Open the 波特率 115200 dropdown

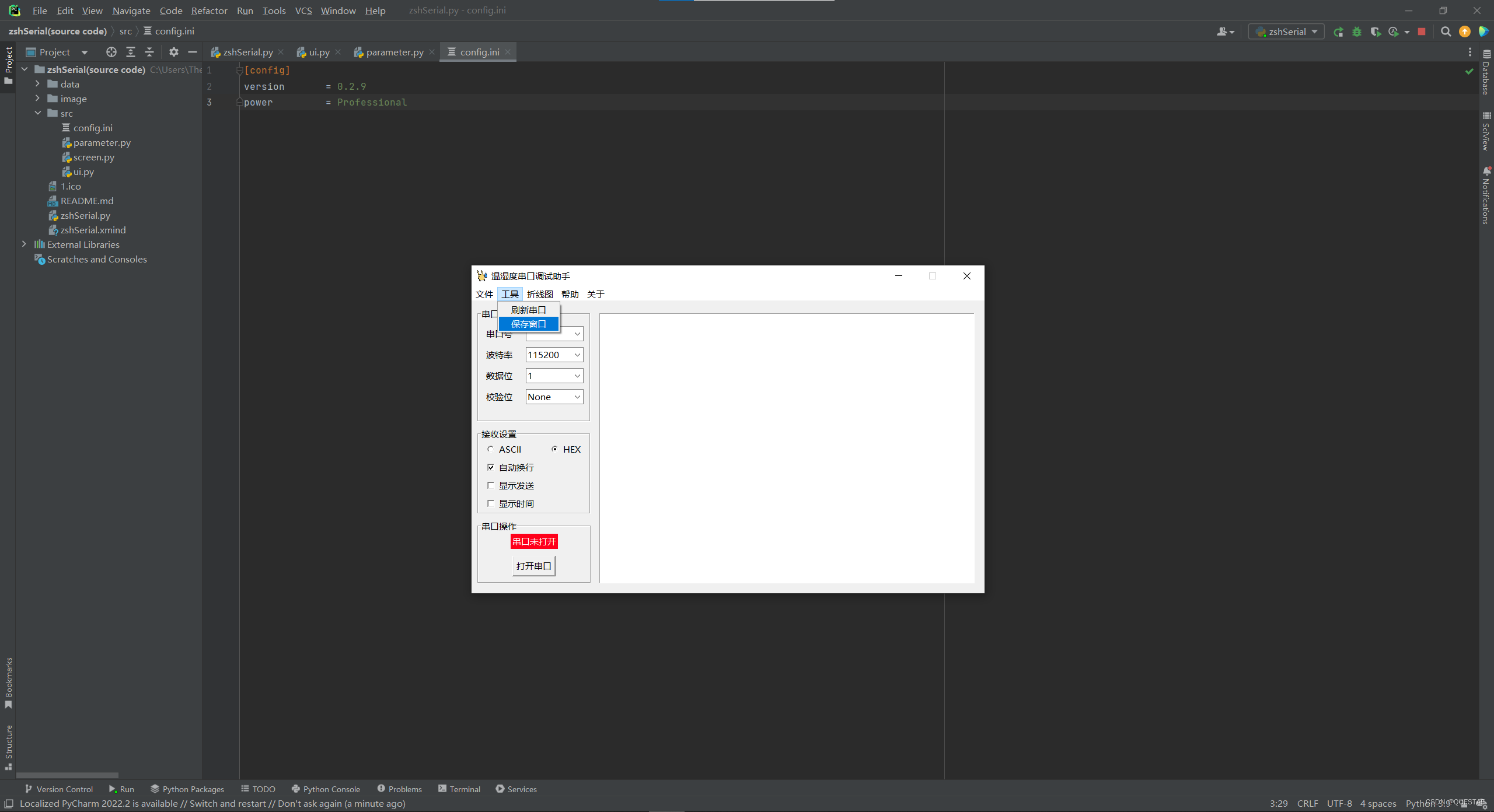point(577,355)
